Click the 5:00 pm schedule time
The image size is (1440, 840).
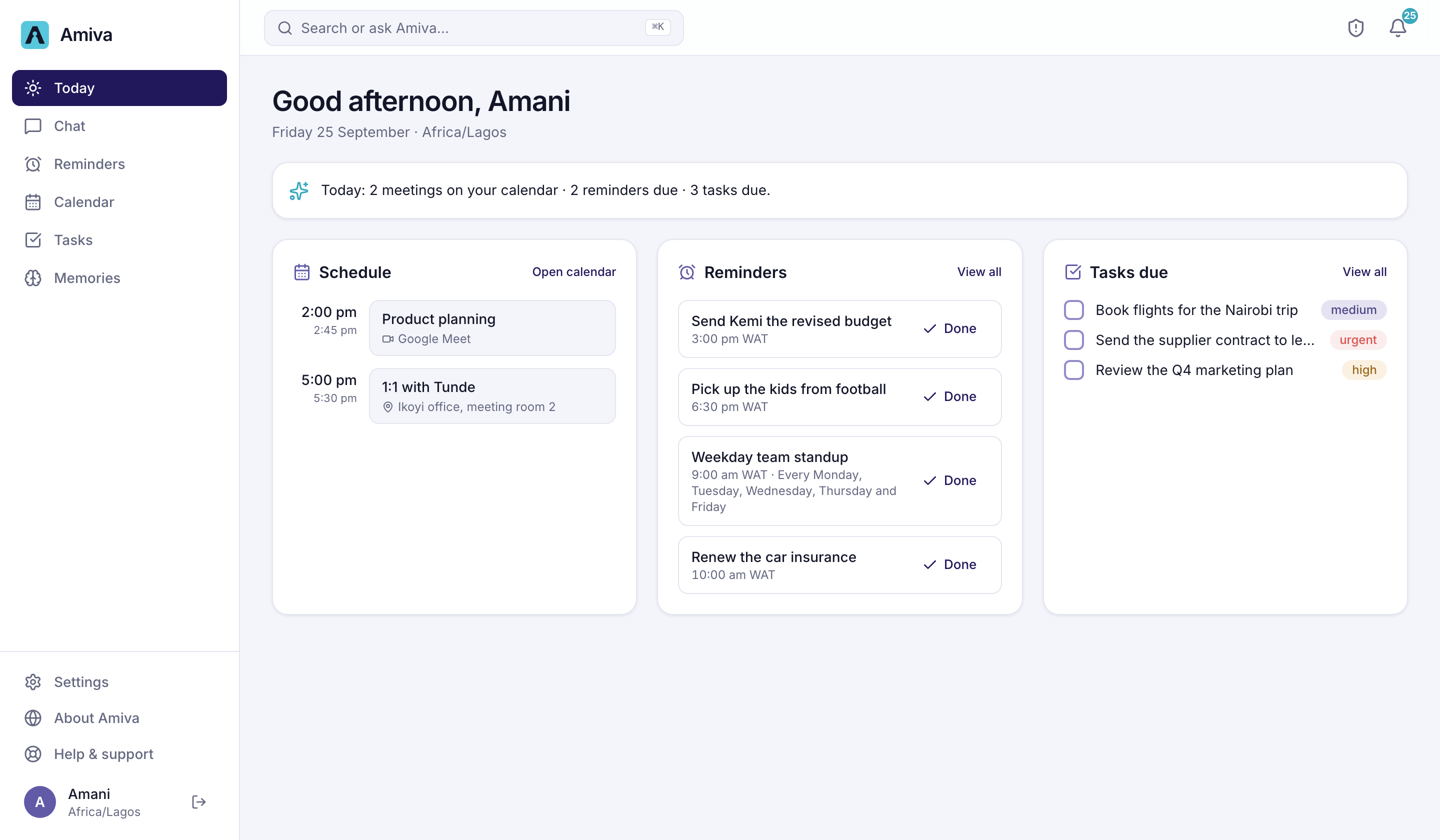click(x=328, y=380)
